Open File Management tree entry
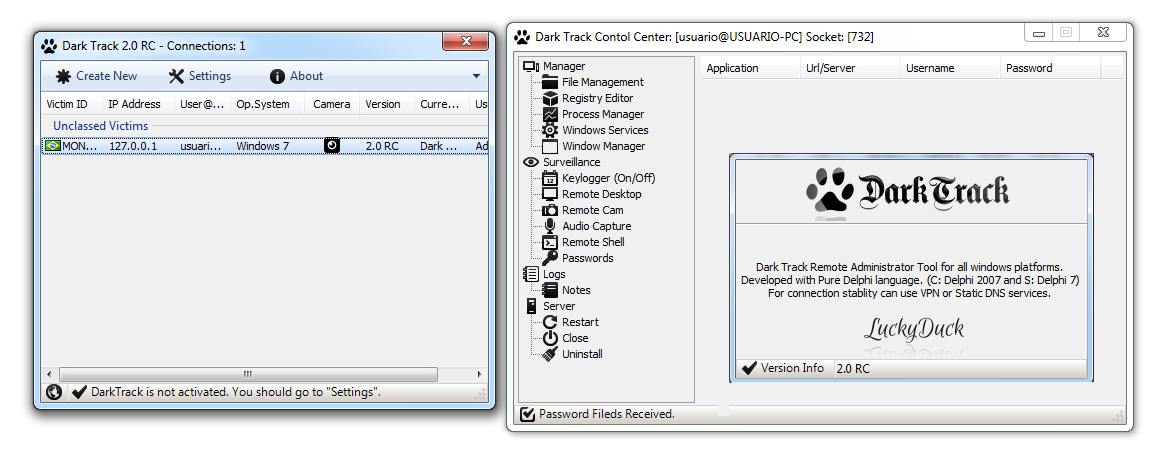 coord(602,82)
